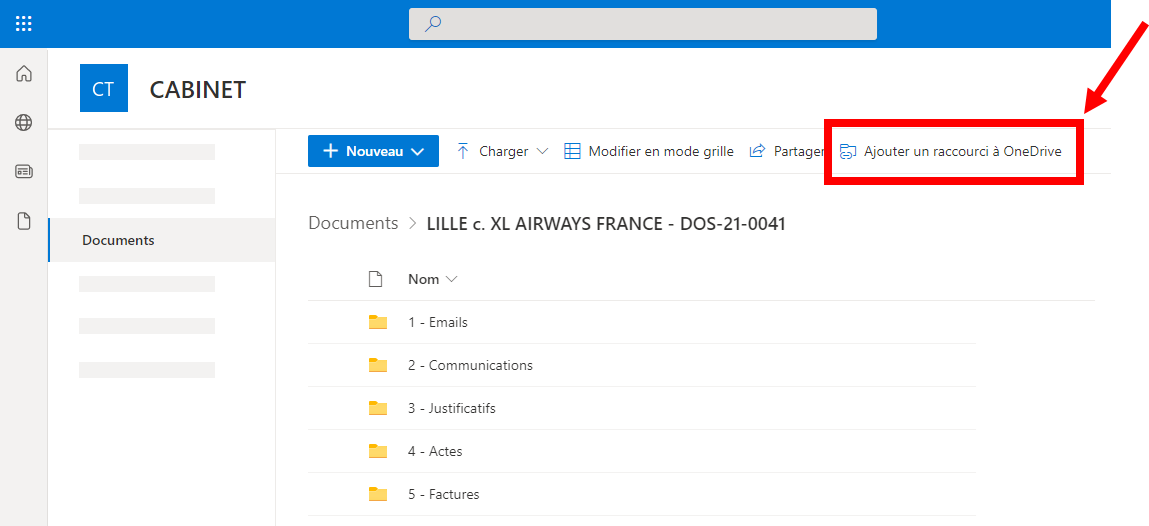Open the Charger dropdown arrow
The height and width of the screenshot is (526, 1149).
click(542, 152)
